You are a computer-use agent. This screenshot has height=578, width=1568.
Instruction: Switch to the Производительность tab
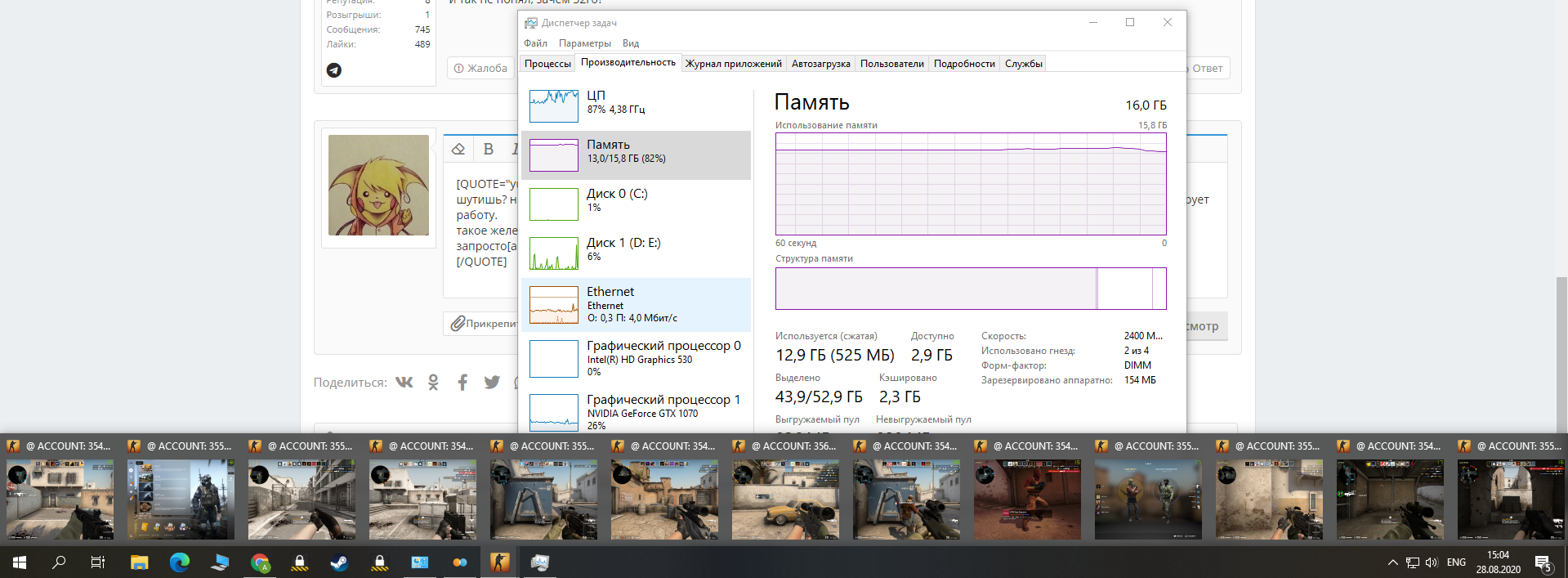tap(628, 63)
